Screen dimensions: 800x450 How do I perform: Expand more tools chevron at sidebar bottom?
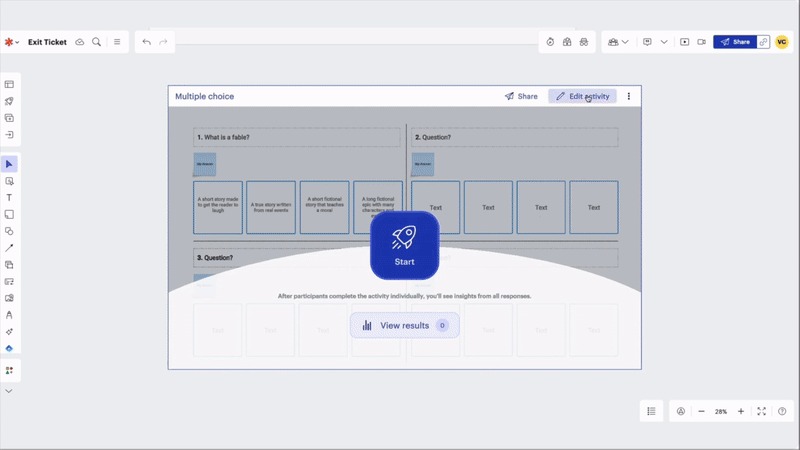[9, 391]
